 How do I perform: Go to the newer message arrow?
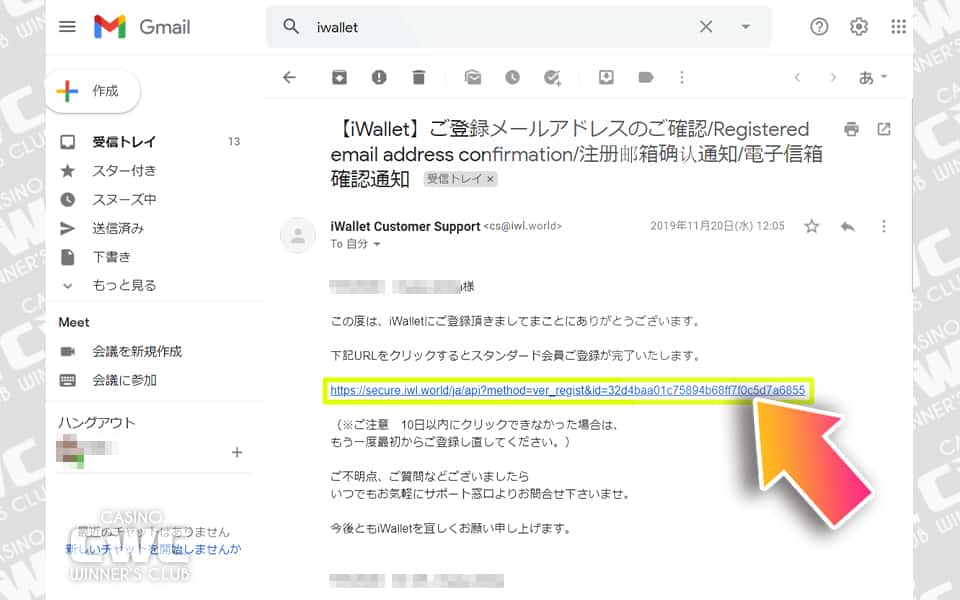[797, 77]
